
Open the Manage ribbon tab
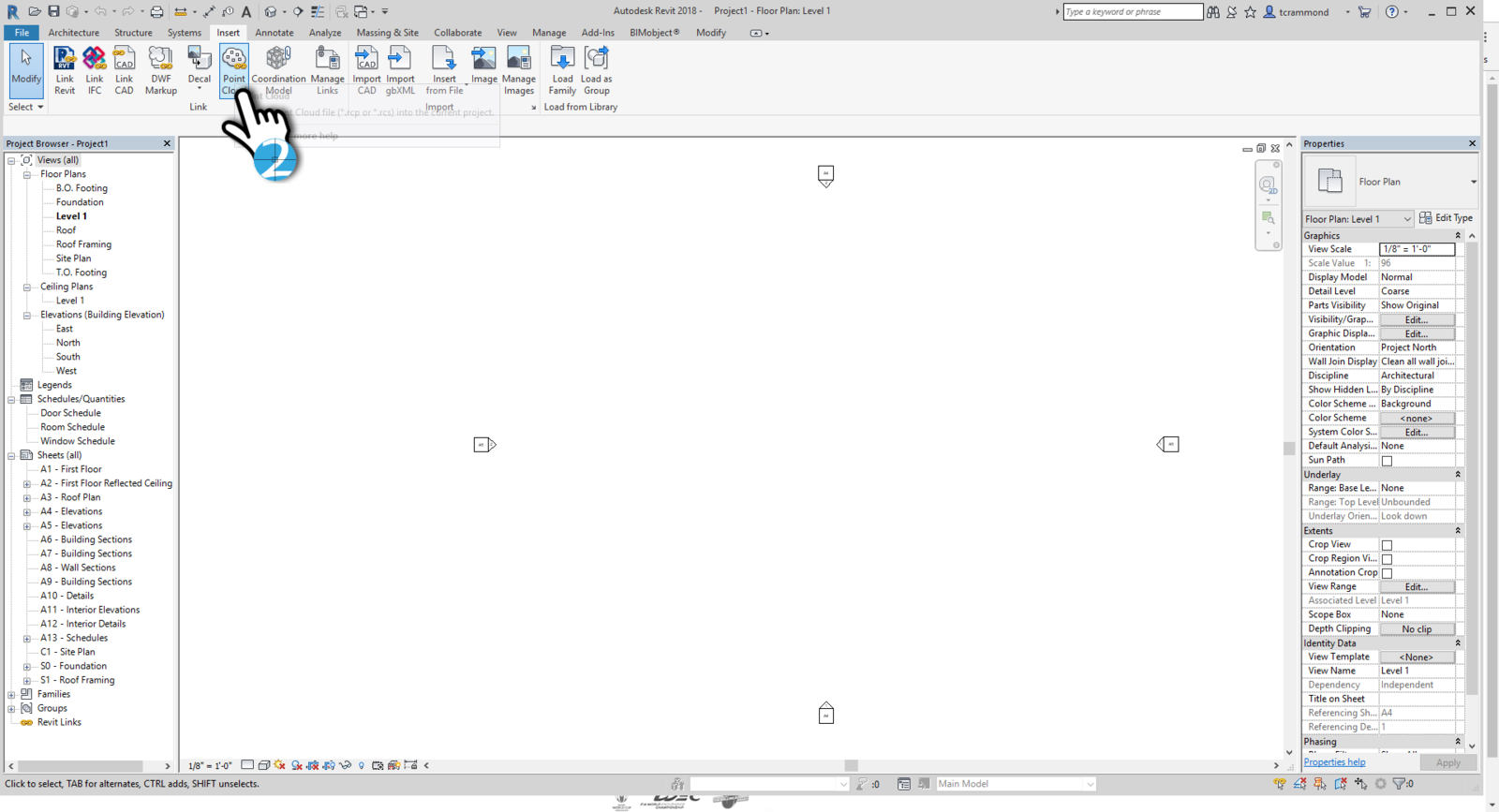coord(549,33)
